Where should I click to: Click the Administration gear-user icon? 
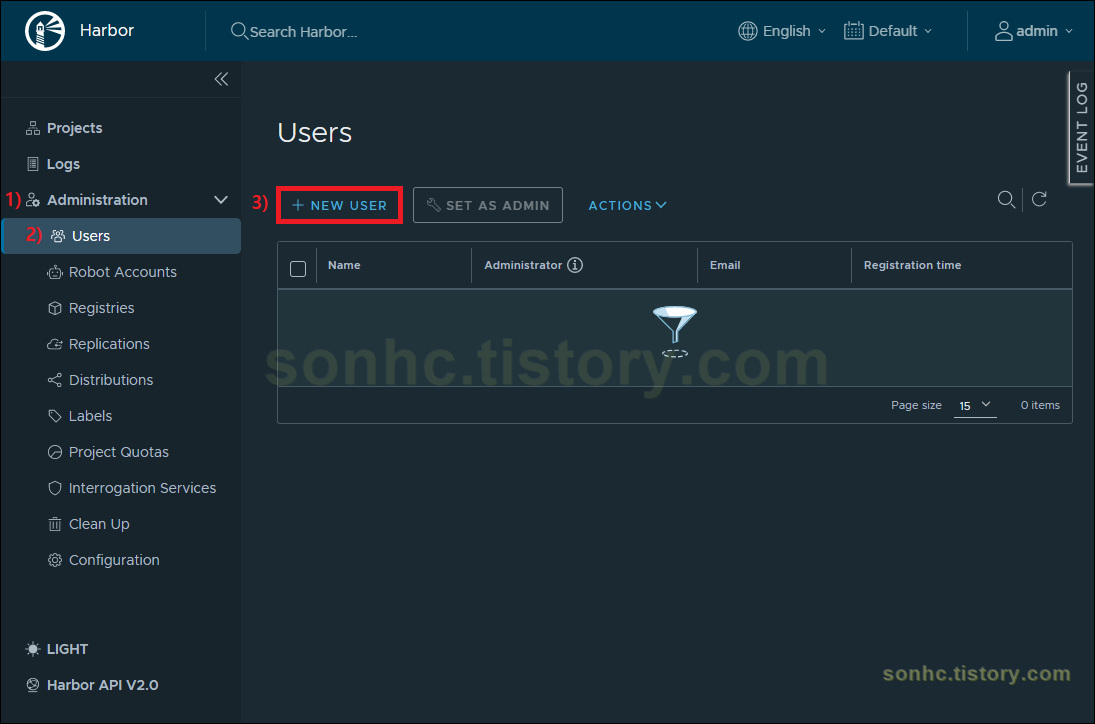tap(33, 200)
